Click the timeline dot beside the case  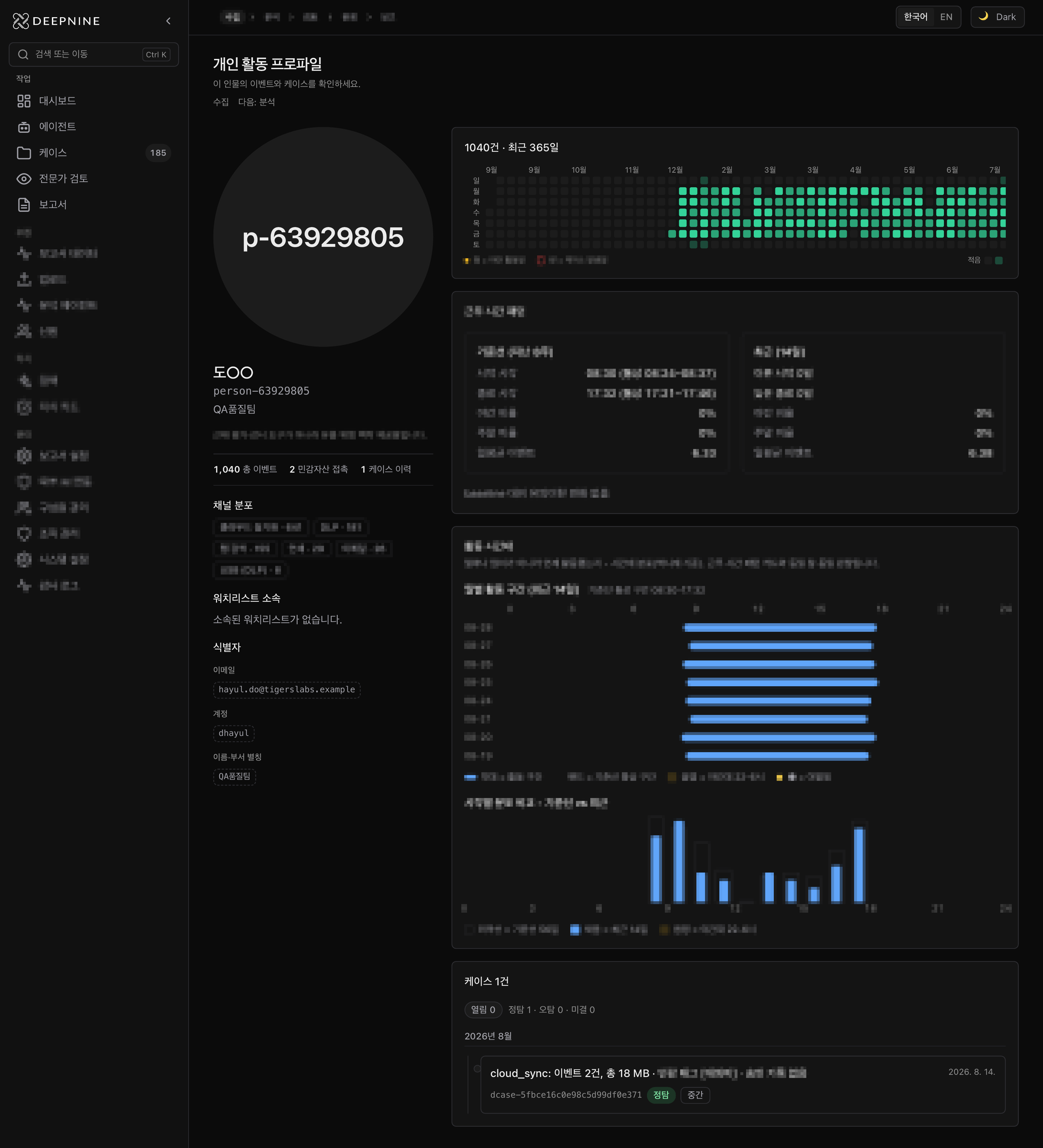coord(477,1069)
